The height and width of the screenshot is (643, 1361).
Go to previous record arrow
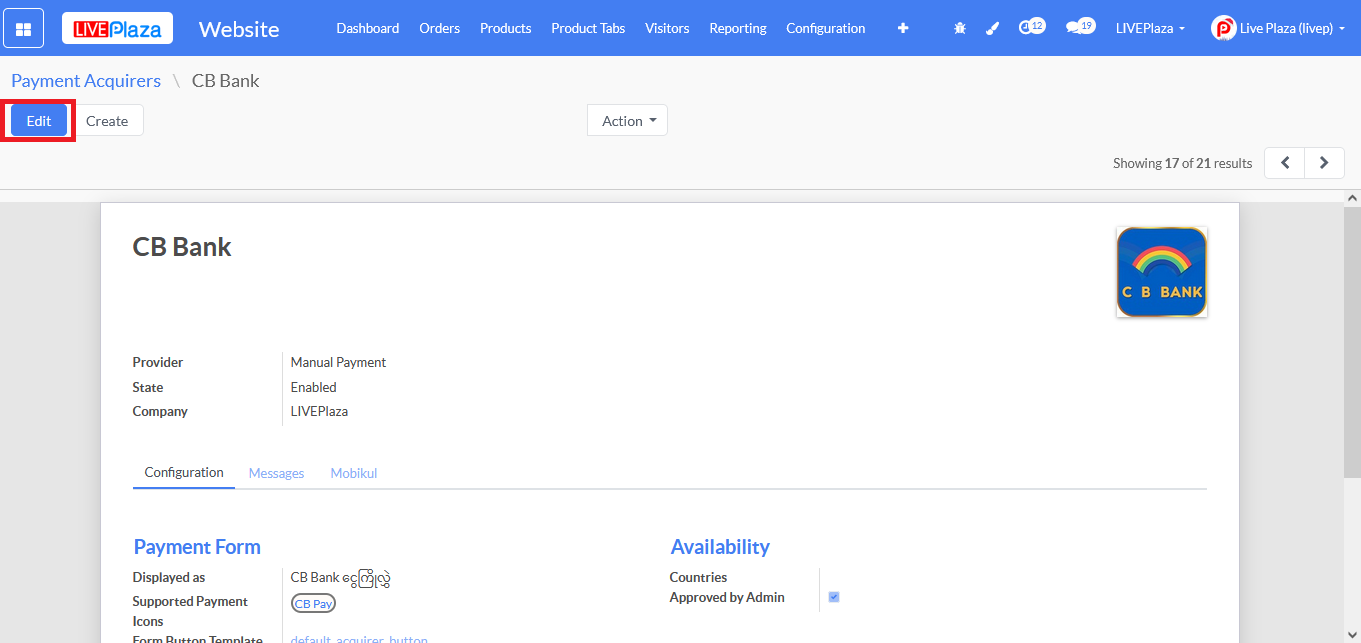click(x=1285, y=163)
